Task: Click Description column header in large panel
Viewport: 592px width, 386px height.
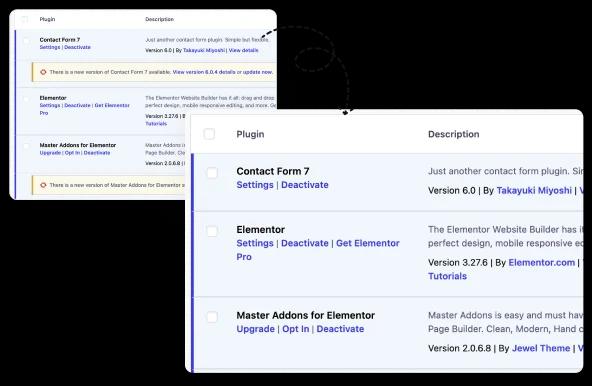Action: click(x=453, y=134)
